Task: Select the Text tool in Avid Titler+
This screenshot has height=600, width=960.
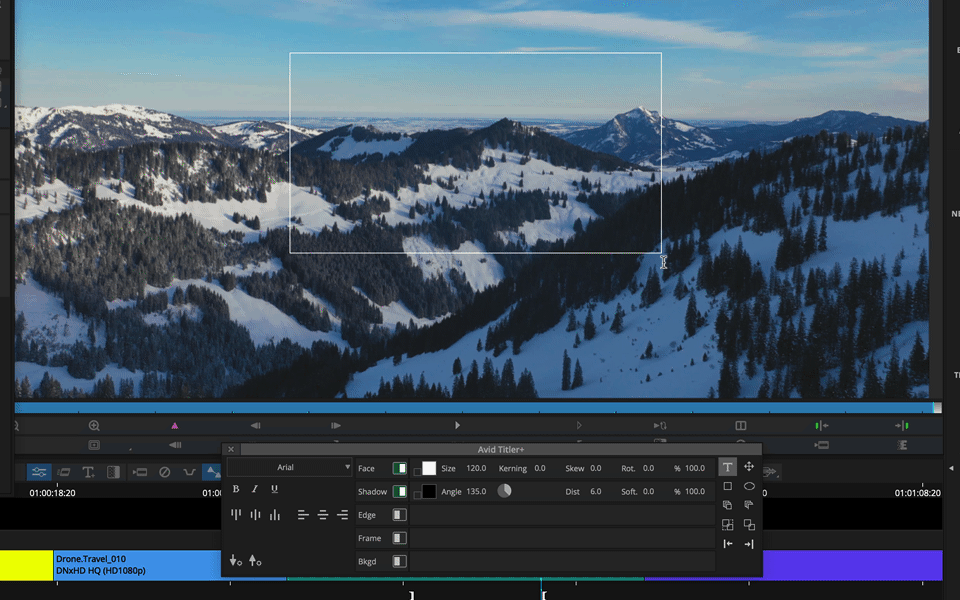Action: pos(727,467)
